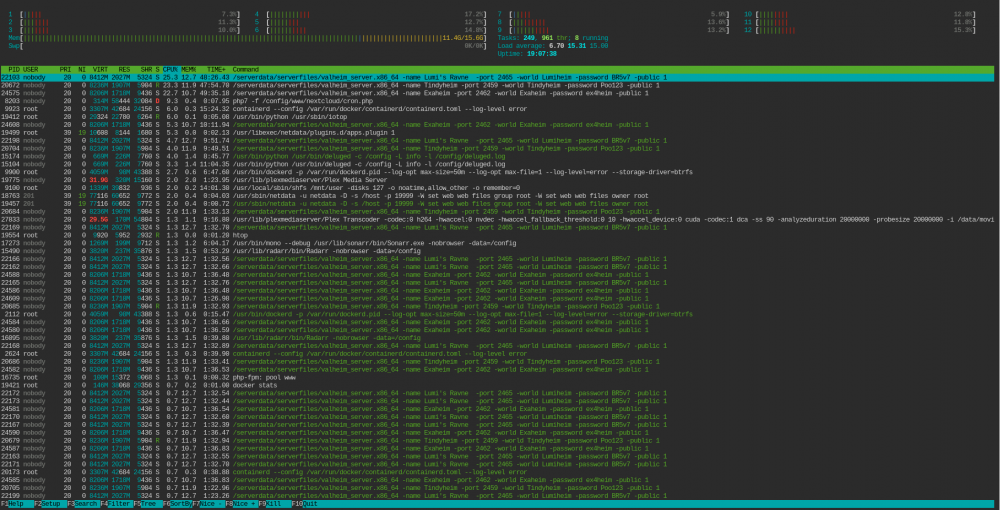Image resolution: width=1000 pixels, height=510 pixels.
Task: Select the docker stats process row
Action: 500,385
